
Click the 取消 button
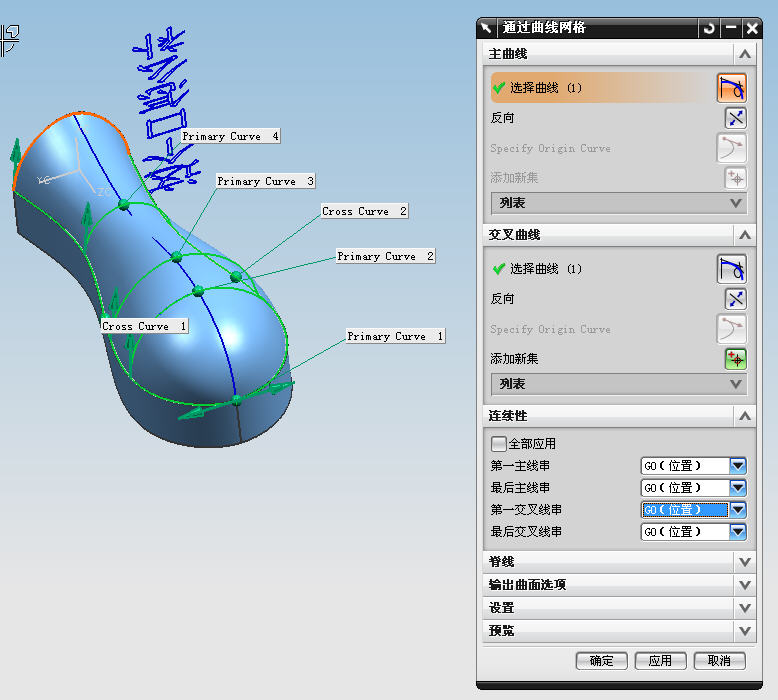[719, 661]
